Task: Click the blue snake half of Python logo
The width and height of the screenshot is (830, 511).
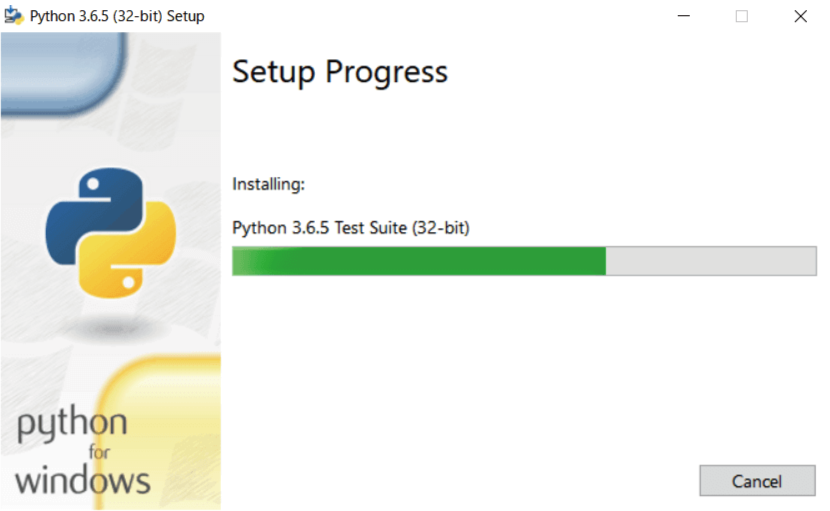Action: tap(93, 212)
